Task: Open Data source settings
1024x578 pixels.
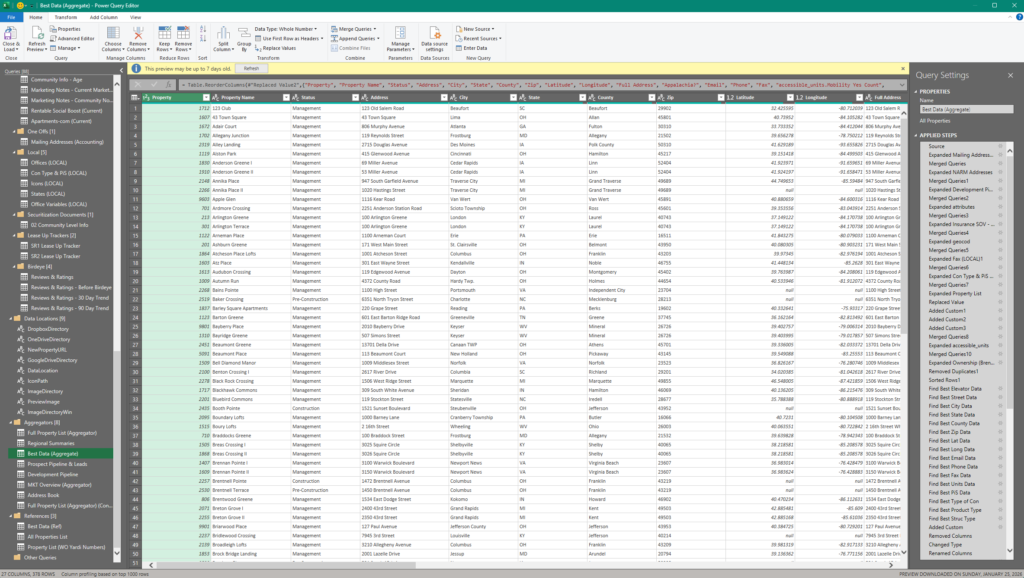Action: pos(434,35)
